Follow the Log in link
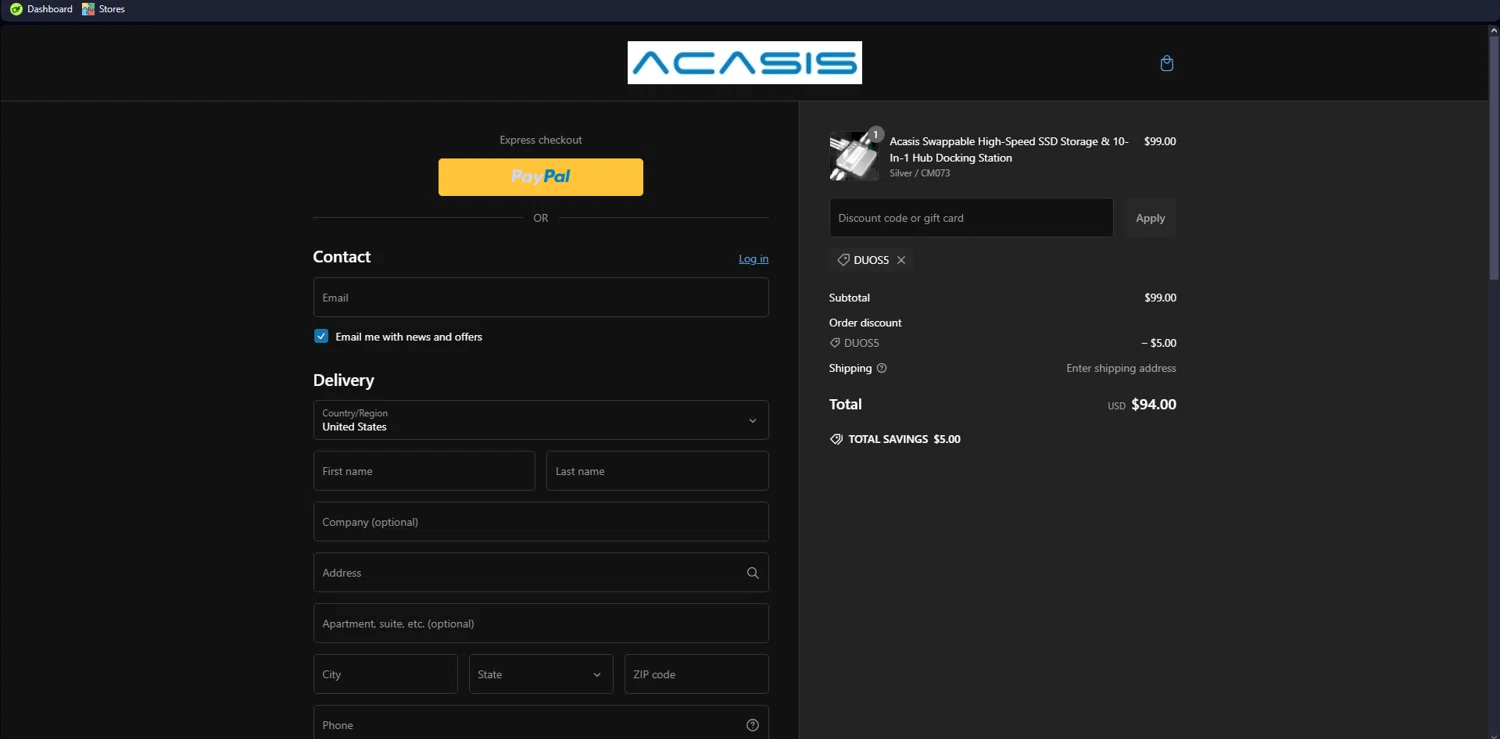The width and height of the screenshot is (1500, 739). click(x=753, y=259)
